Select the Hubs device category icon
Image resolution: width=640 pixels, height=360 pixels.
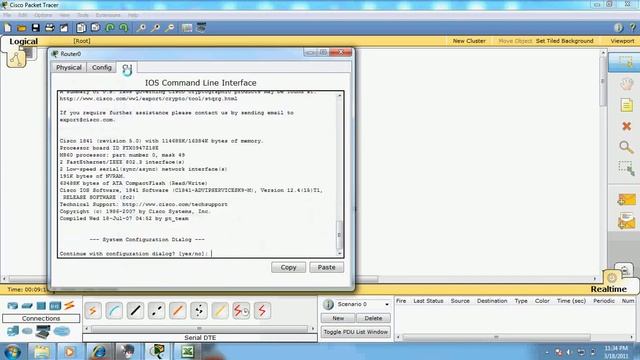[41, 305]
